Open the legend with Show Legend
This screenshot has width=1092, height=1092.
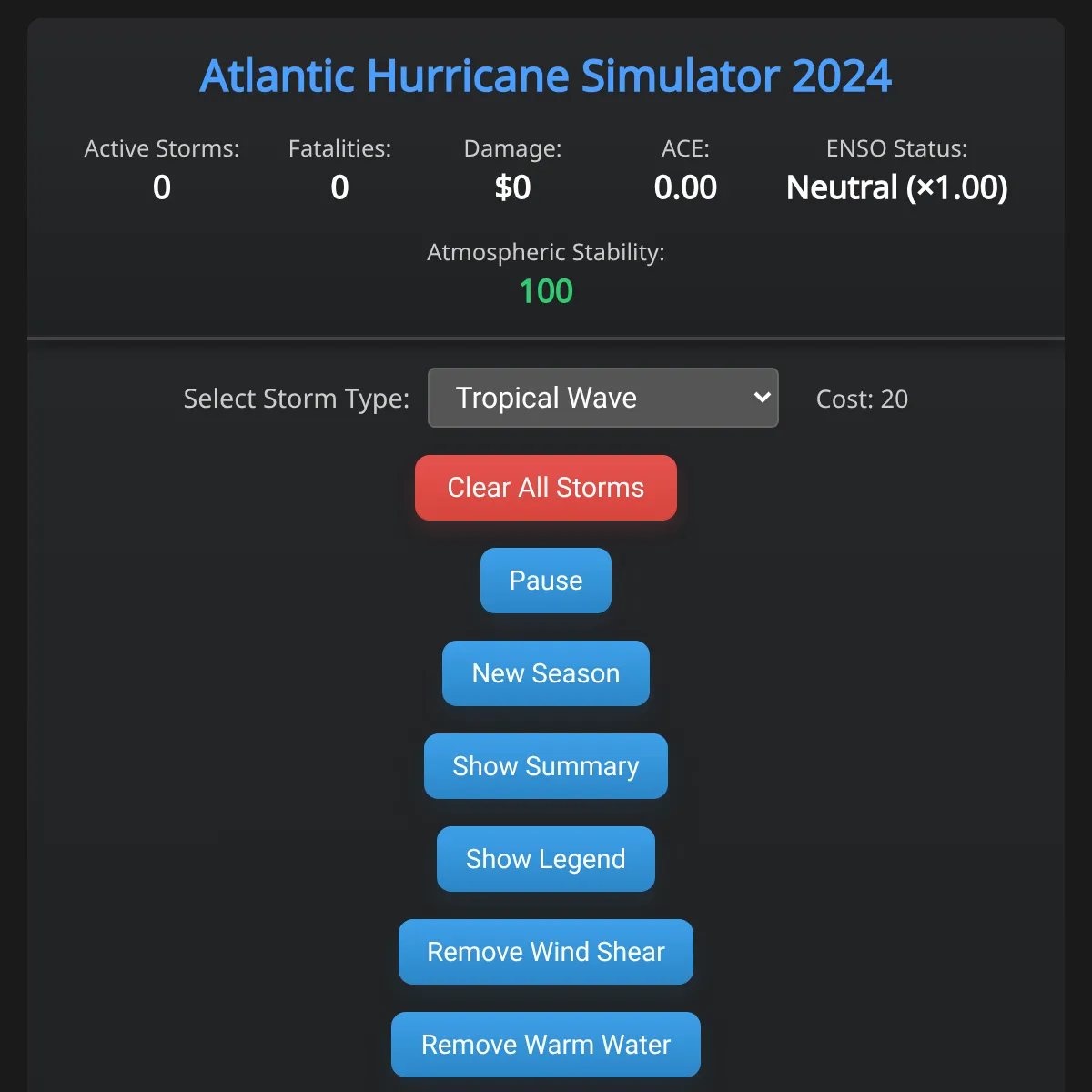tap(546, 859)
